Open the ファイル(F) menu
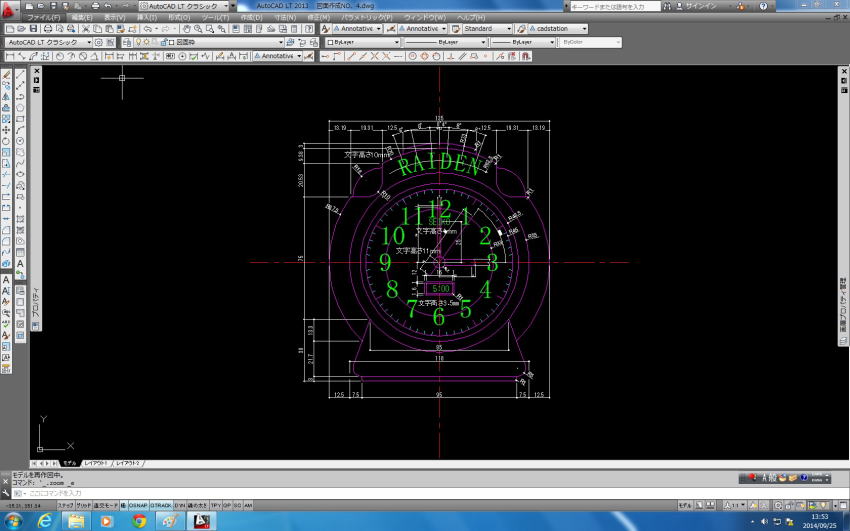The width and height of the screenshot is (850, 531). pyautogui.click(x=44, y=18)
